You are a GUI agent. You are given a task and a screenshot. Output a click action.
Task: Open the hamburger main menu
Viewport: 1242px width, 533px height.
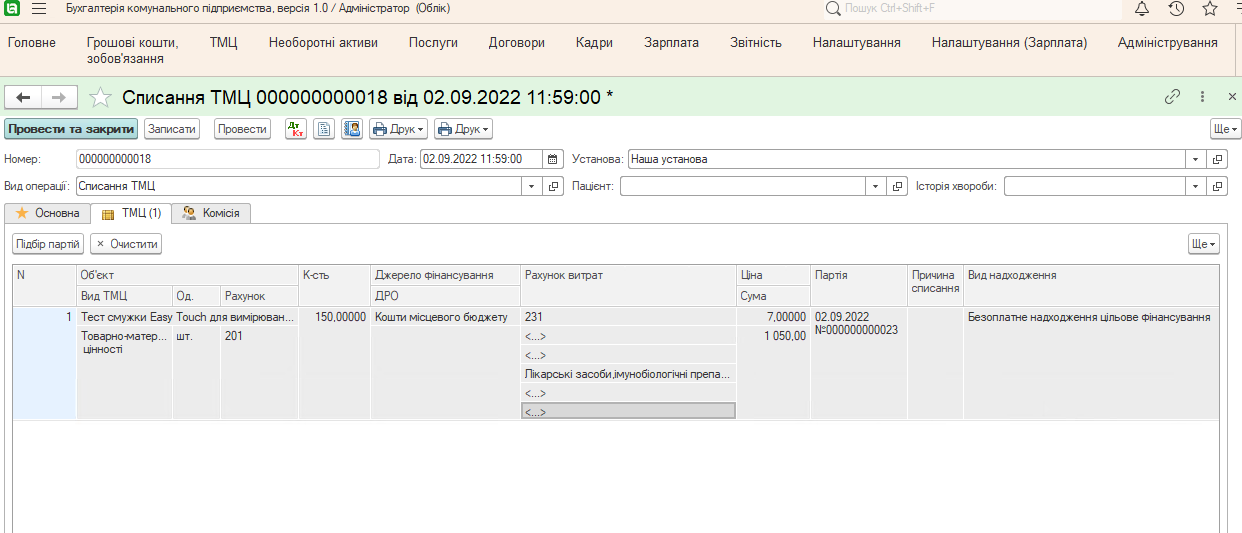(x=39, y=9)
